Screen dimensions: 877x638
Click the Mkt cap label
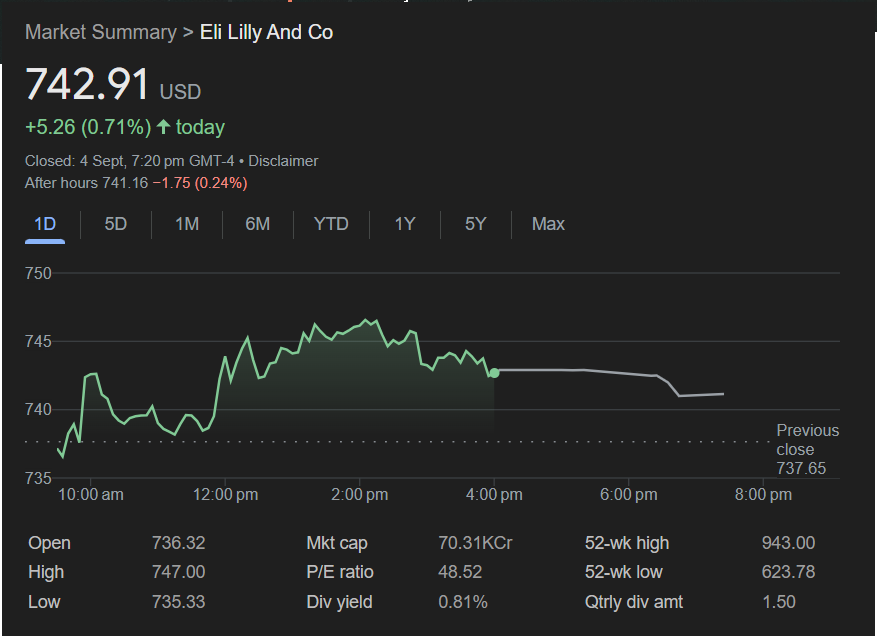pos(337,543)
